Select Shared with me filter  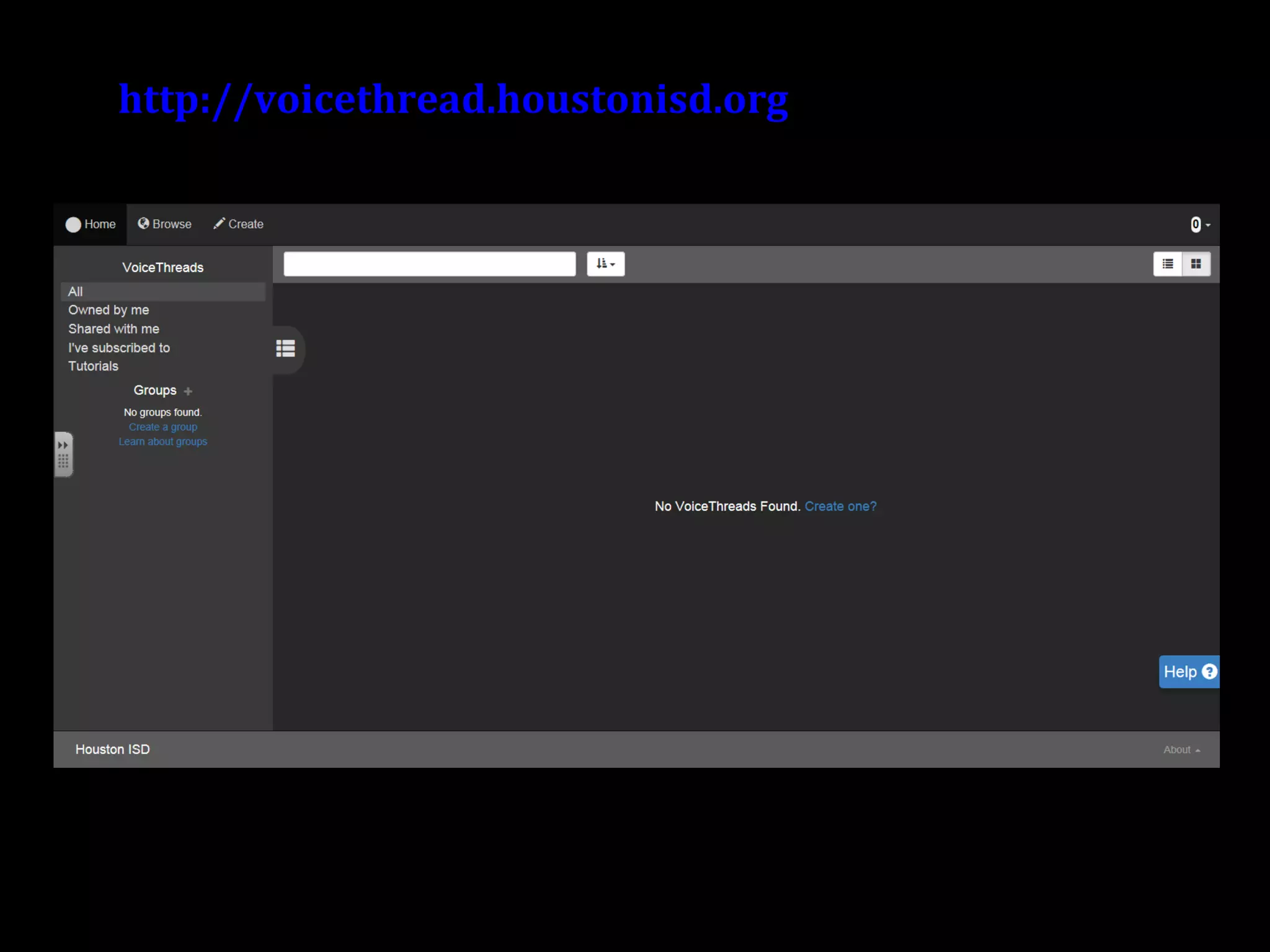(113, 329)
